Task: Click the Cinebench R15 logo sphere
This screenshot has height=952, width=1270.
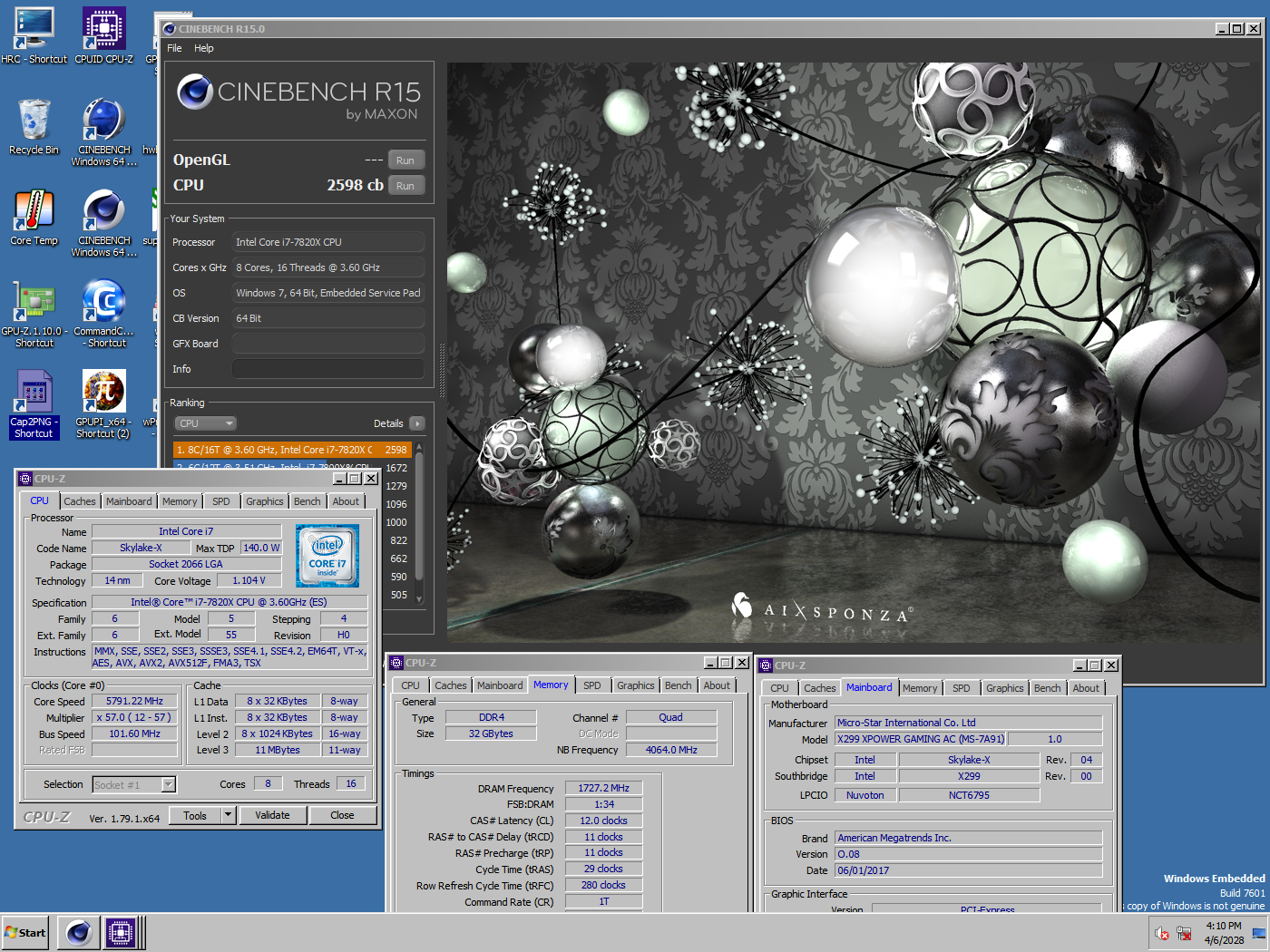Action: (194, 92)
